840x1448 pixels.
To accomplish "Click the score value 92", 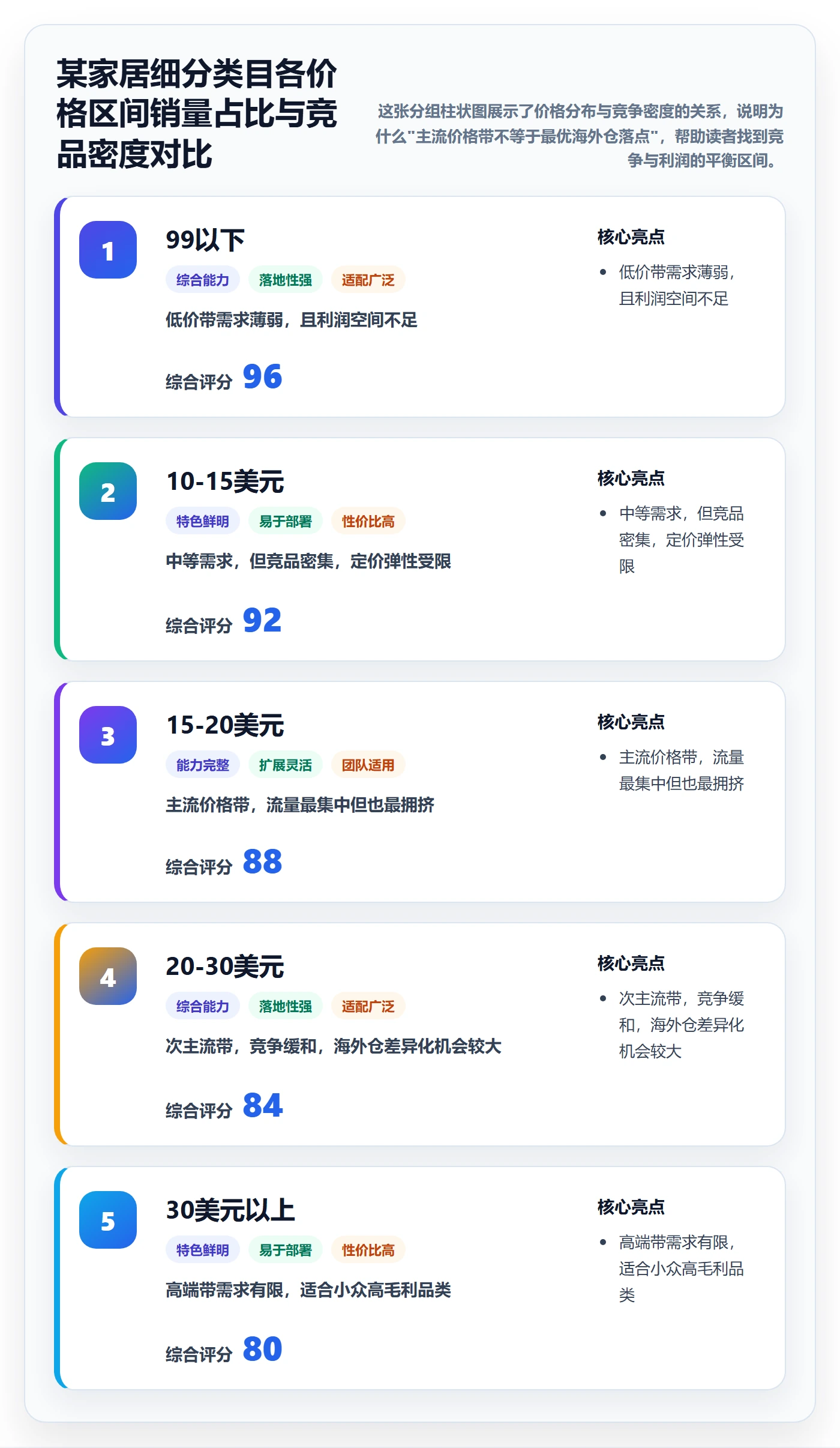I will coord(262,621).
